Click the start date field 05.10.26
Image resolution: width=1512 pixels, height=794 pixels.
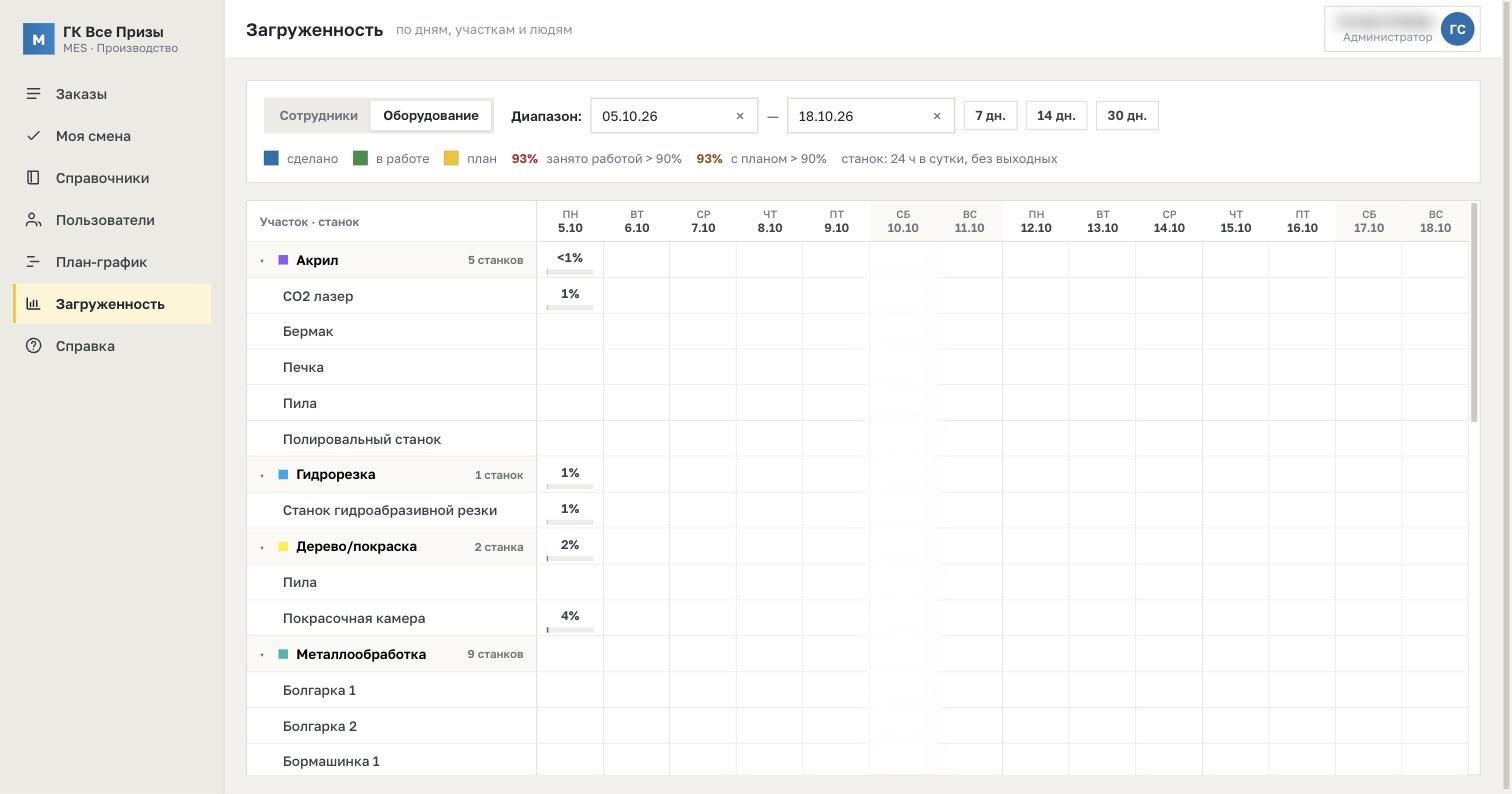674,116
